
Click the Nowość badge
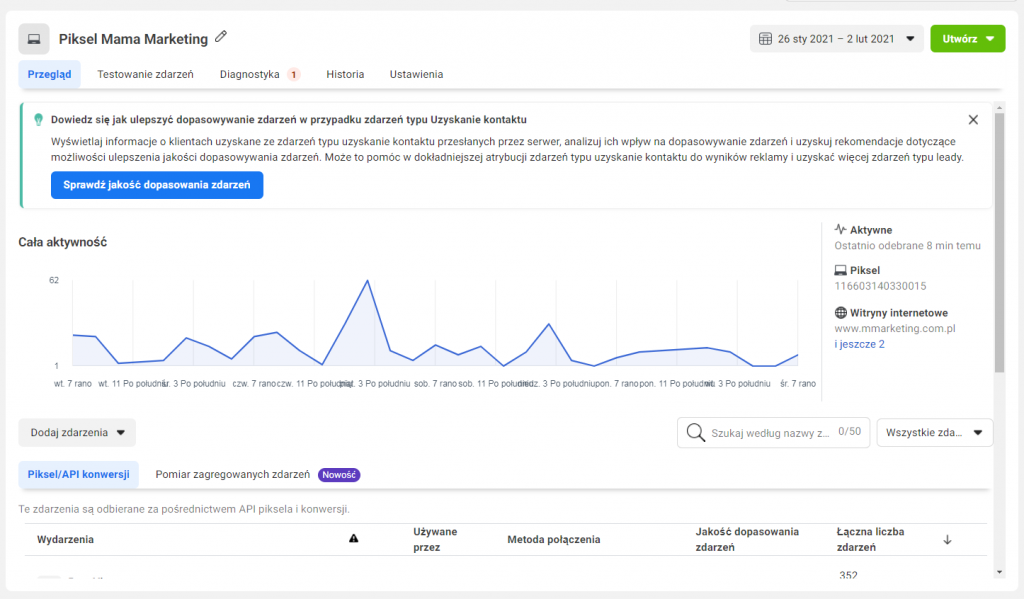tap(339, 475)
